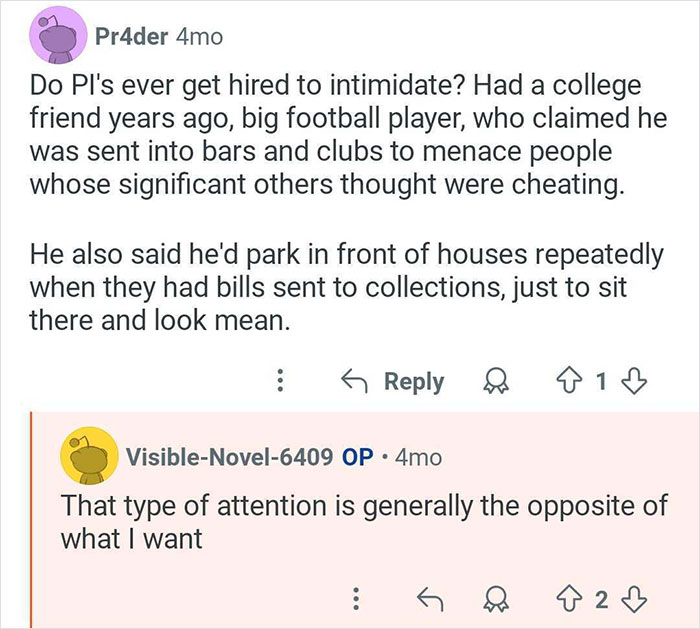Collapse the reply thread via the red line
This screenshot has height=629, width=700.
31,520
